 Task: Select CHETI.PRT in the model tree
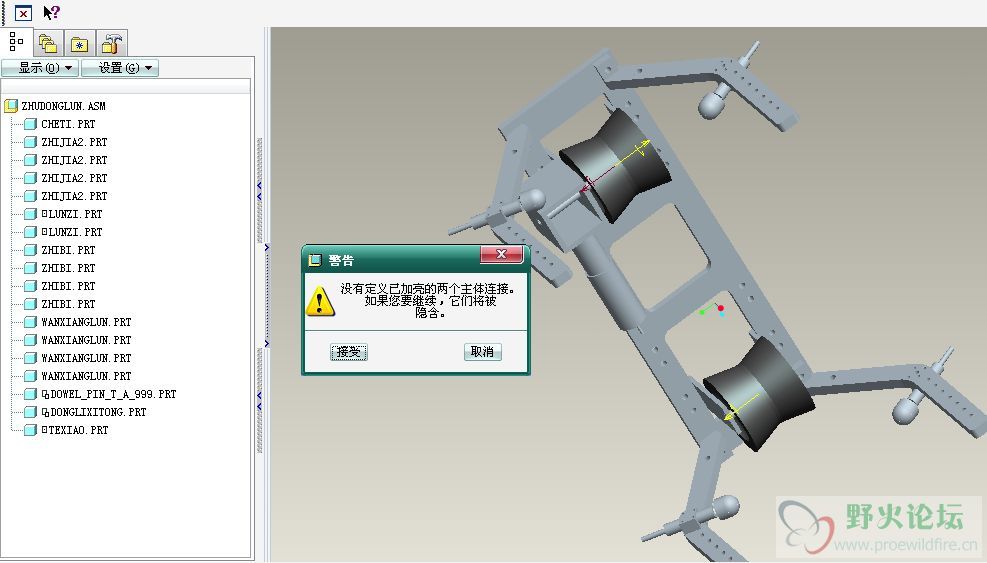tap(68, 124)
